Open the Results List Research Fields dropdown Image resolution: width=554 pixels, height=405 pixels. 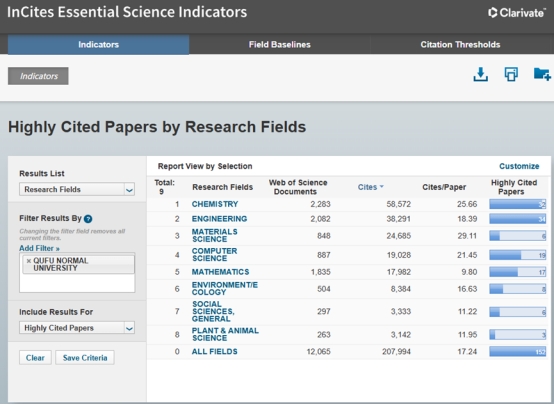point(77,189)
